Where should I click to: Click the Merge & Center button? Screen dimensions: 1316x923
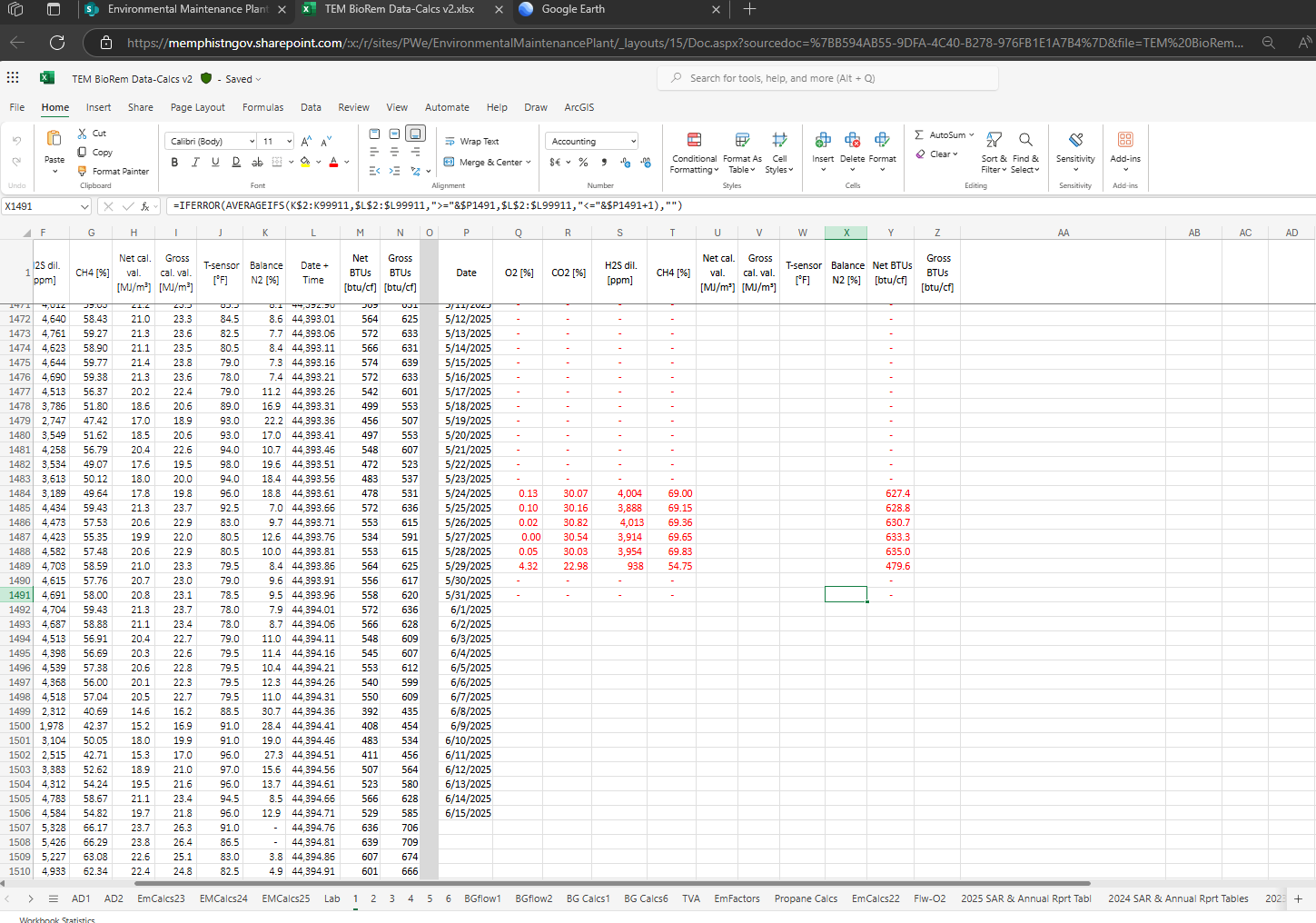484,163
